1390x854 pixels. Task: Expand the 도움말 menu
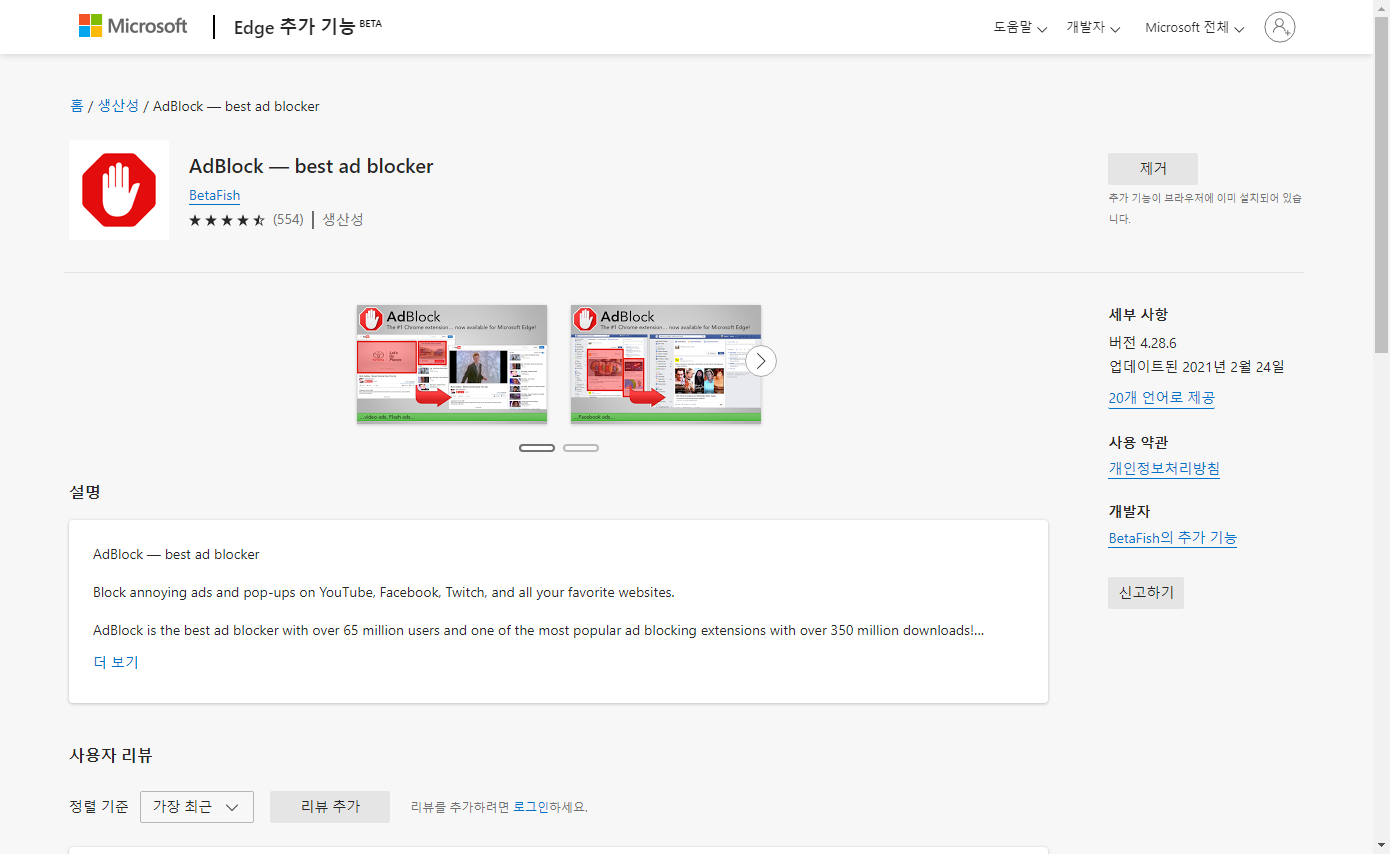click(1020, 28)
